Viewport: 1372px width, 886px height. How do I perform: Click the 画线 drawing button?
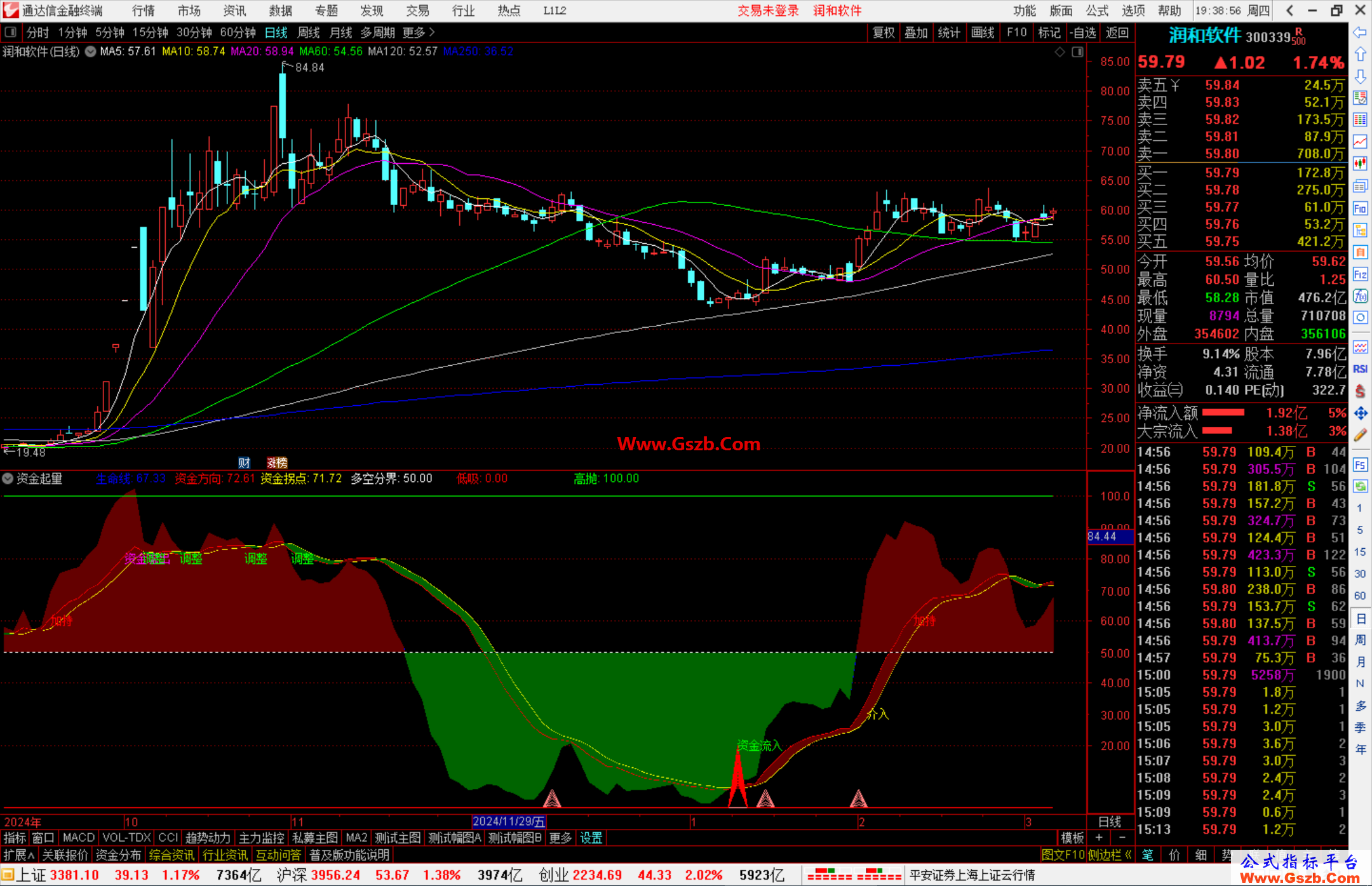pos(983,32)
